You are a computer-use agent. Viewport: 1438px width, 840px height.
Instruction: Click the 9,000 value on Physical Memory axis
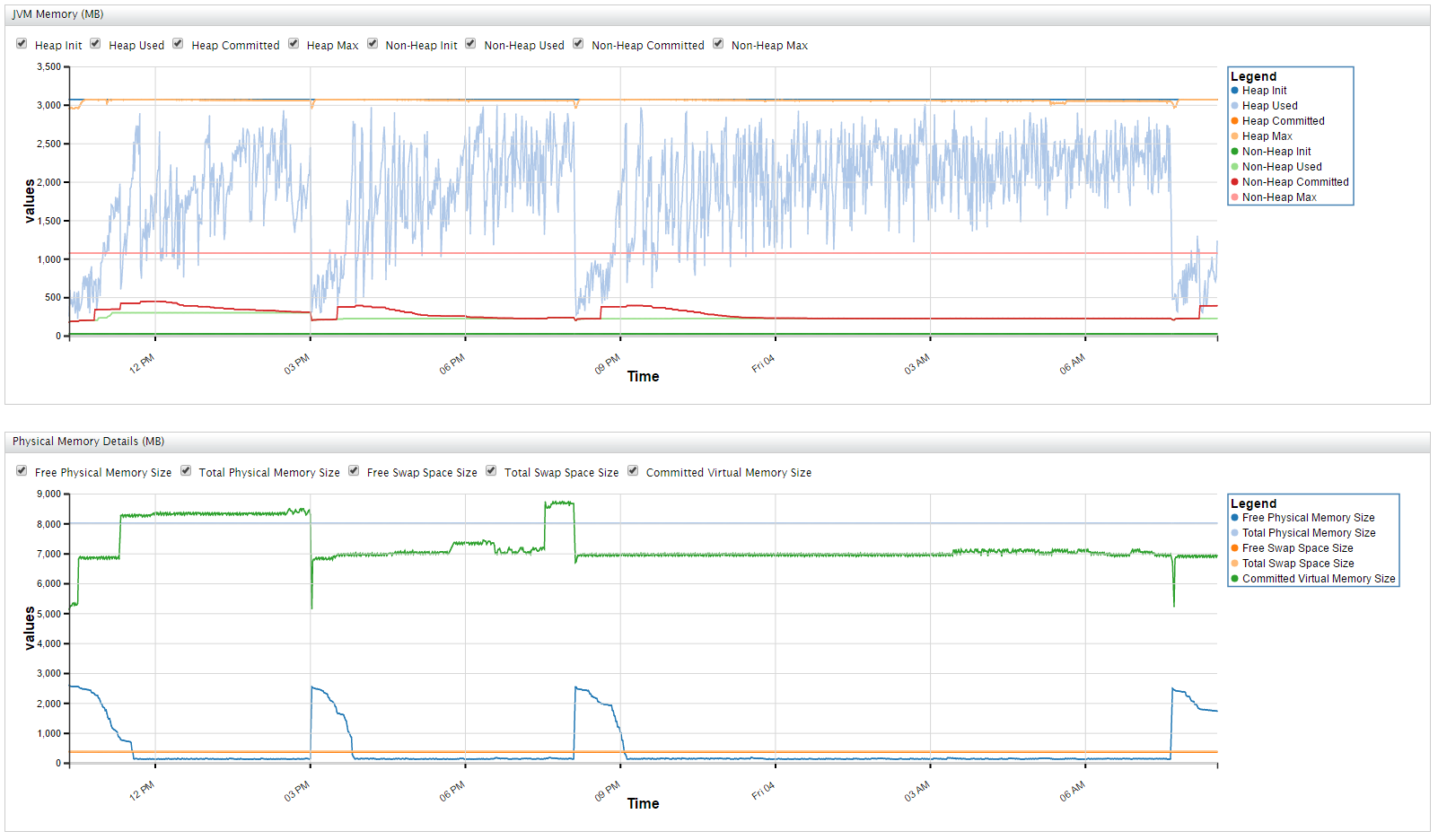tap(49, 494)
